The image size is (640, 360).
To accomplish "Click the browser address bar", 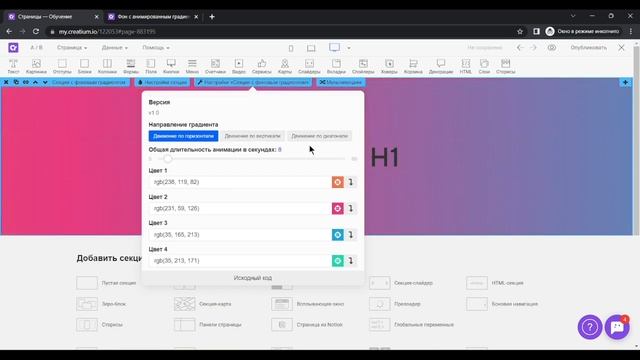I will [x=282, y=31].
